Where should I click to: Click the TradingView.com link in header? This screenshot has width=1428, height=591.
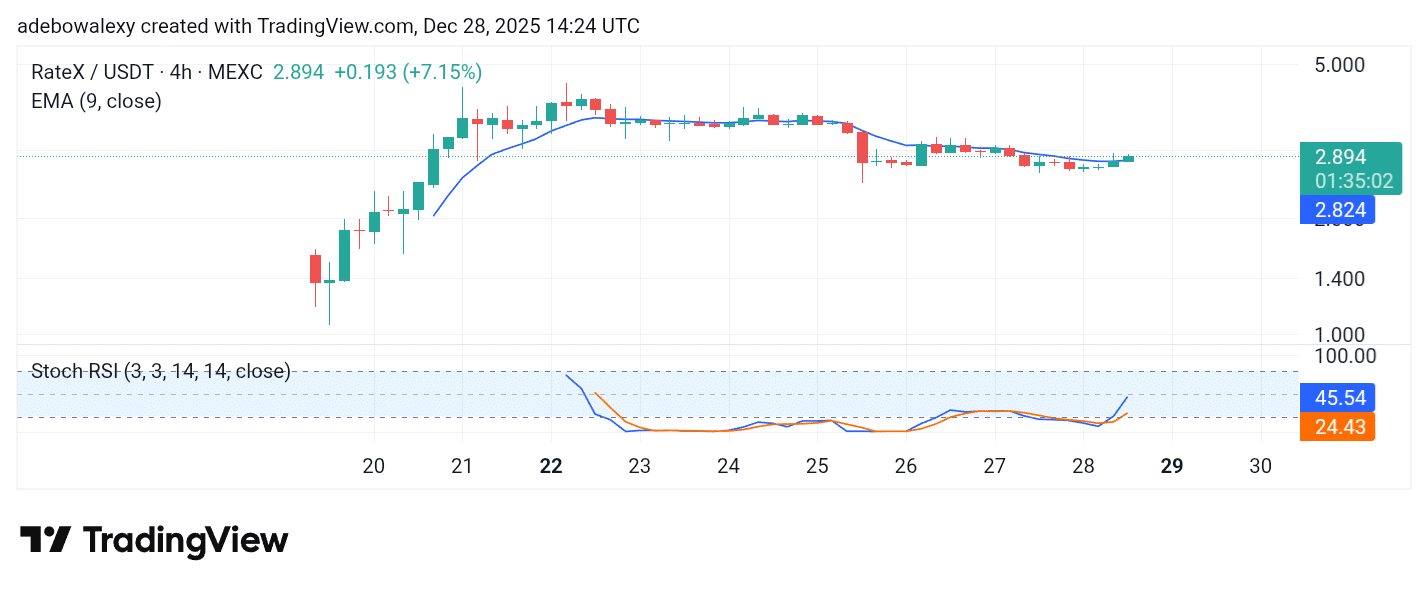tap(326, 26)
